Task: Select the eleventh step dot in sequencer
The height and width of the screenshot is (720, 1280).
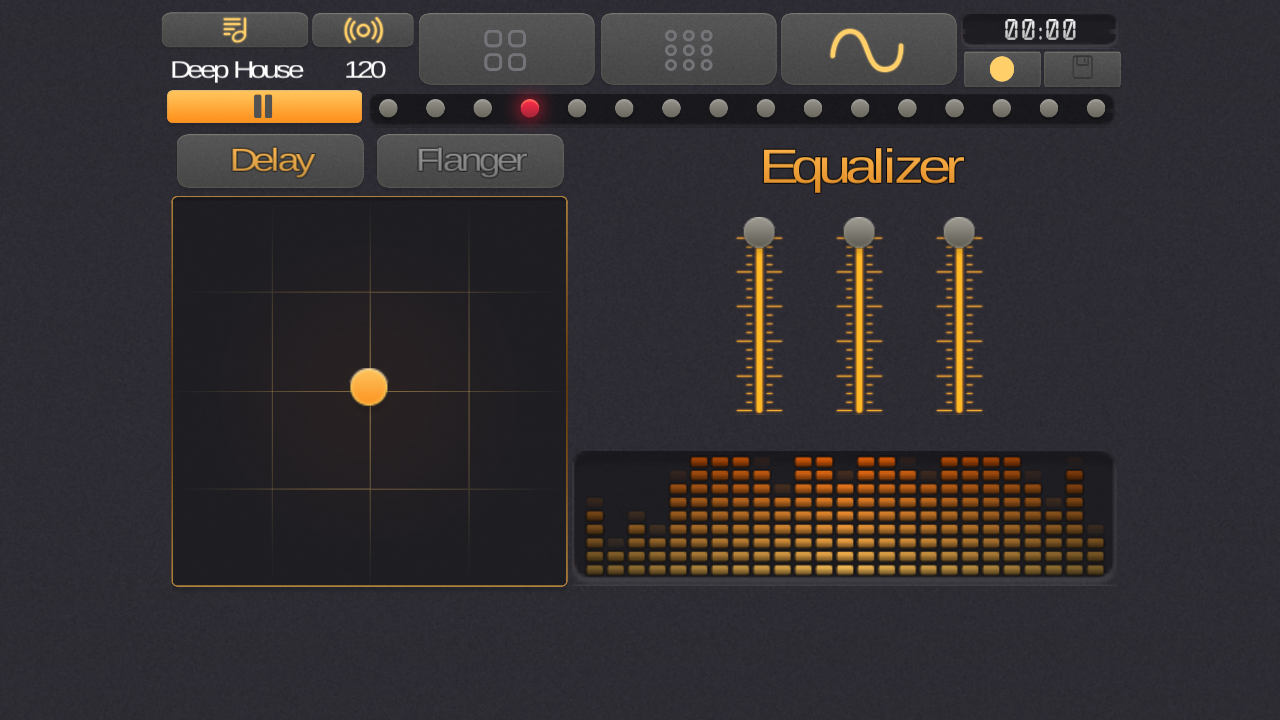Action: [x=860, y=108]
